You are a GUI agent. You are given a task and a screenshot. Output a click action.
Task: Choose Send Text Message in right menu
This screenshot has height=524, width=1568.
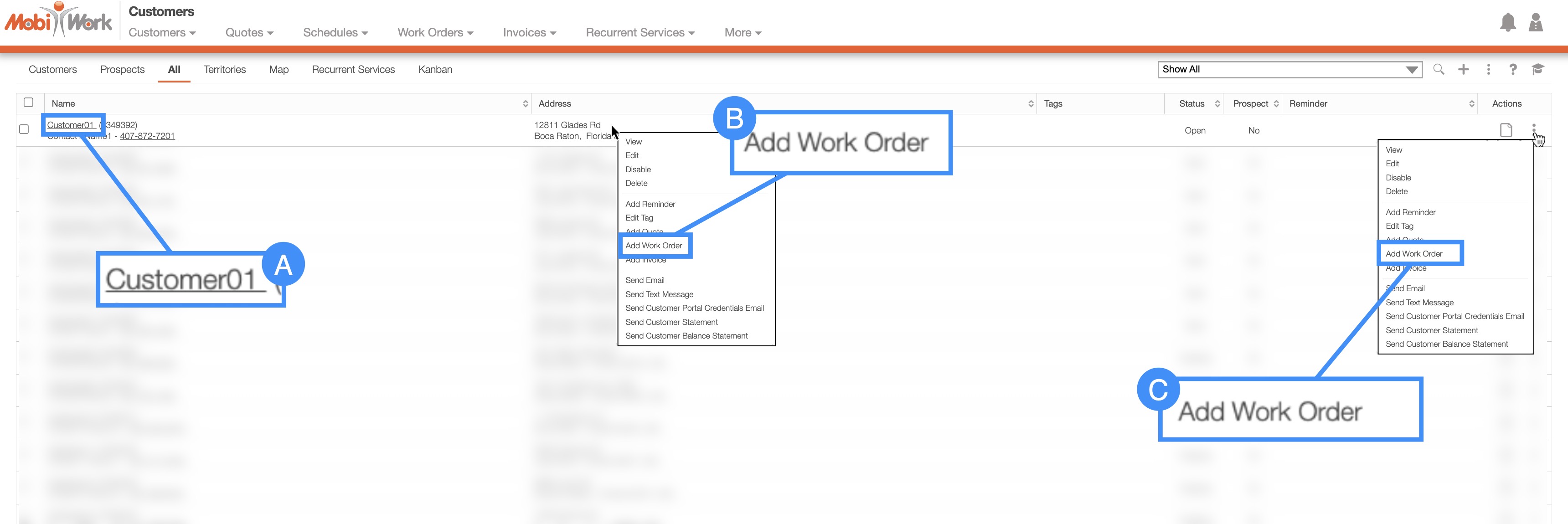(x=1419, y=303)
